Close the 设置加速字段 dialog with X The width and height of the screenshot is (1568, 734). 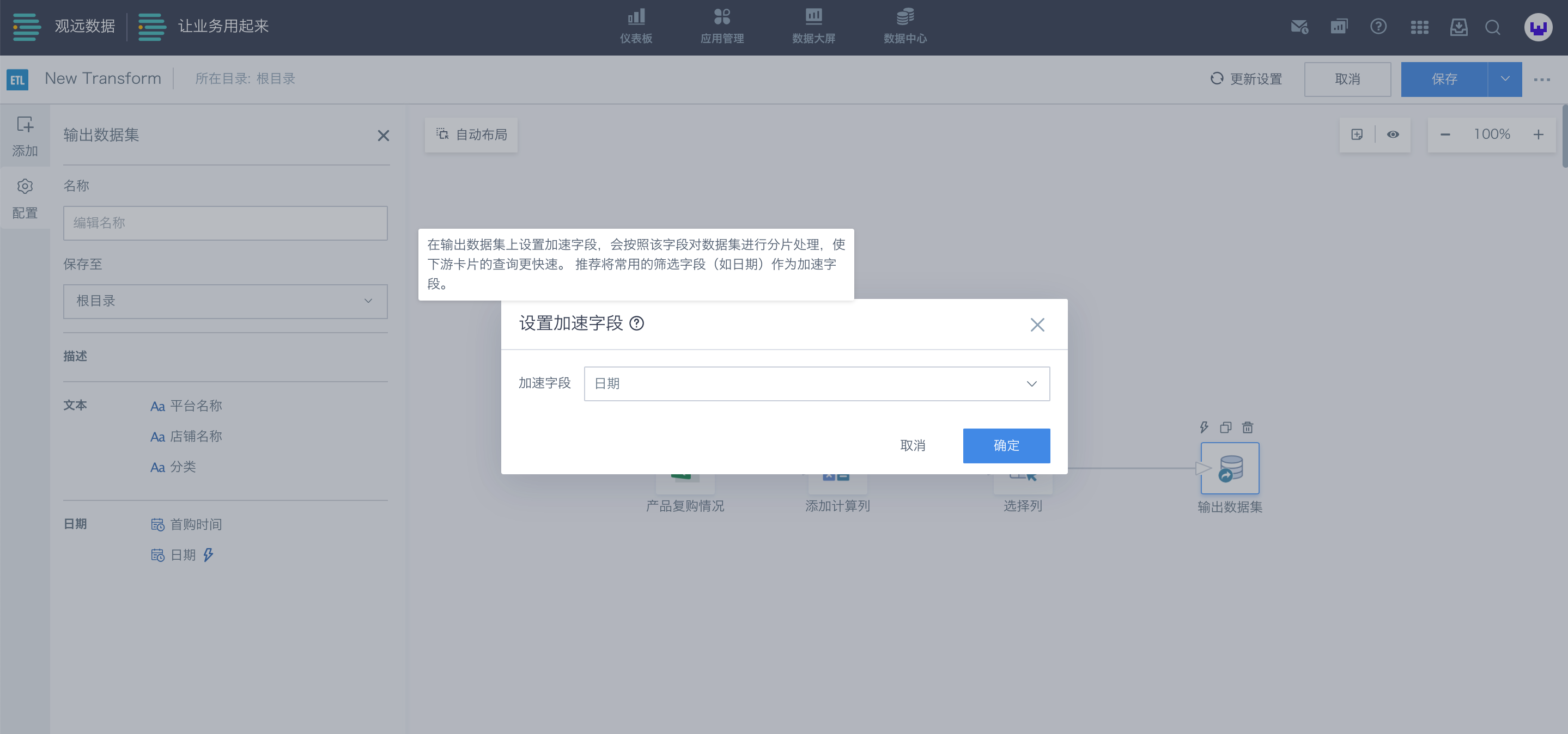pyautogui.click(x=1037, y=325)
